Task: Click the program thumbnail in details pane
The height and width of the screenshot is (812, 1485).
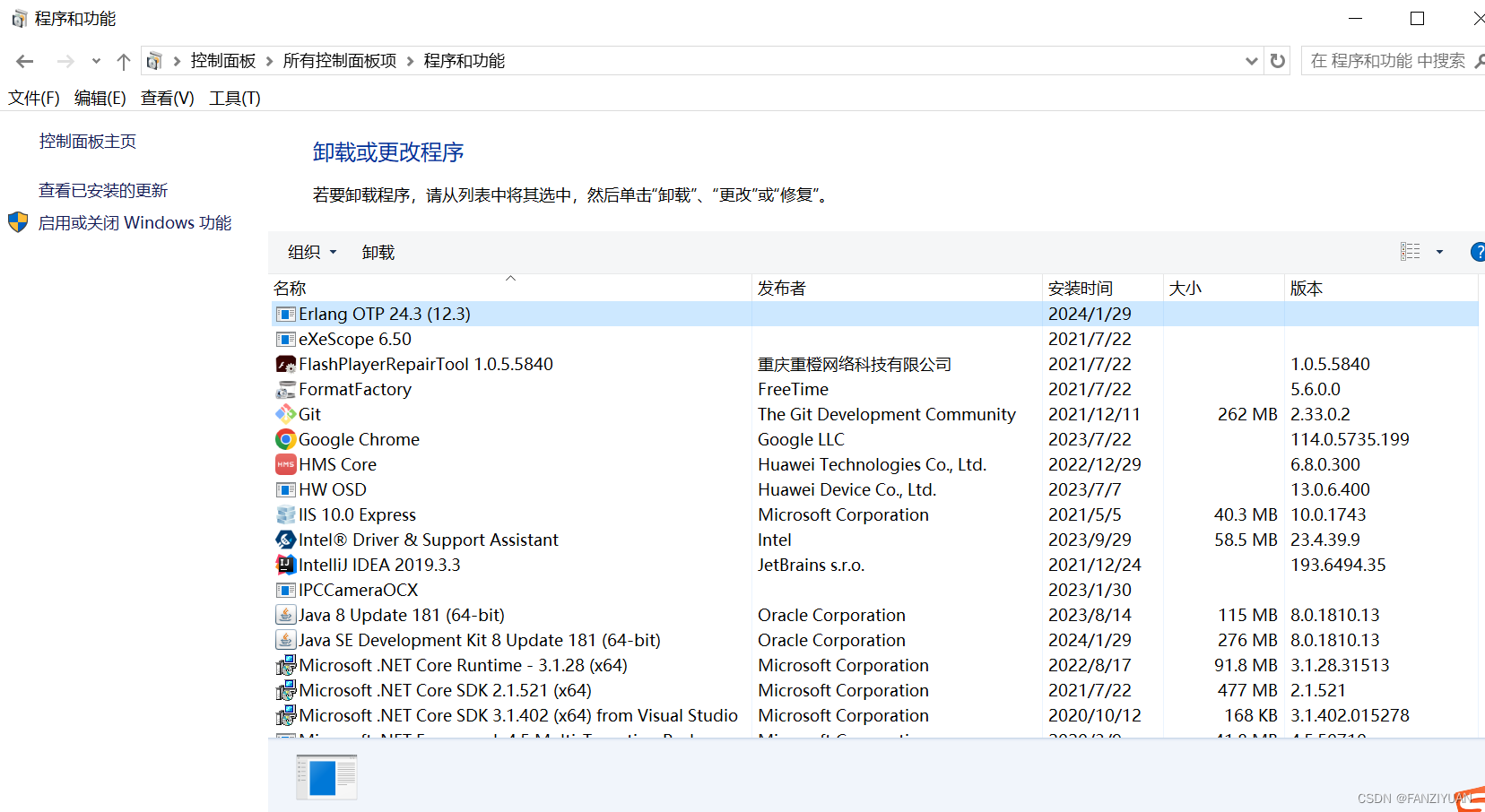Action: click(x=326, y=776)
